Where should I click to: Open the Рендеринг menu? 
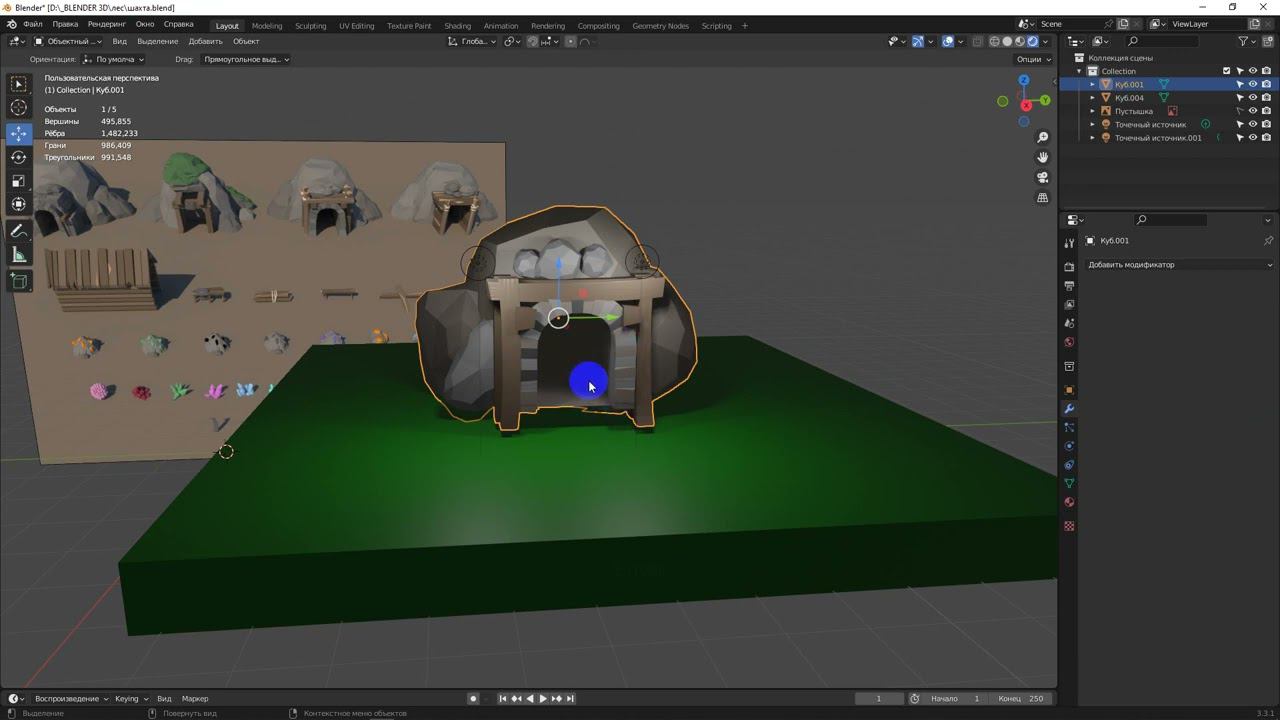106,24
